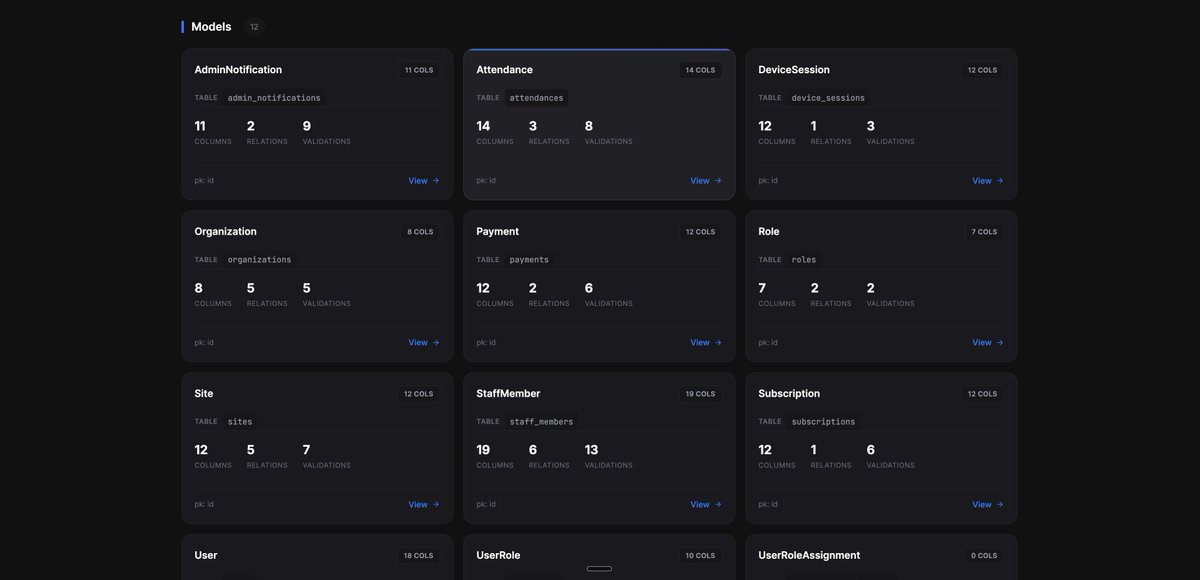The image size is (1200, 580).
Task: Click the arrow icon on the Organization card
Action: pos(434,340)
